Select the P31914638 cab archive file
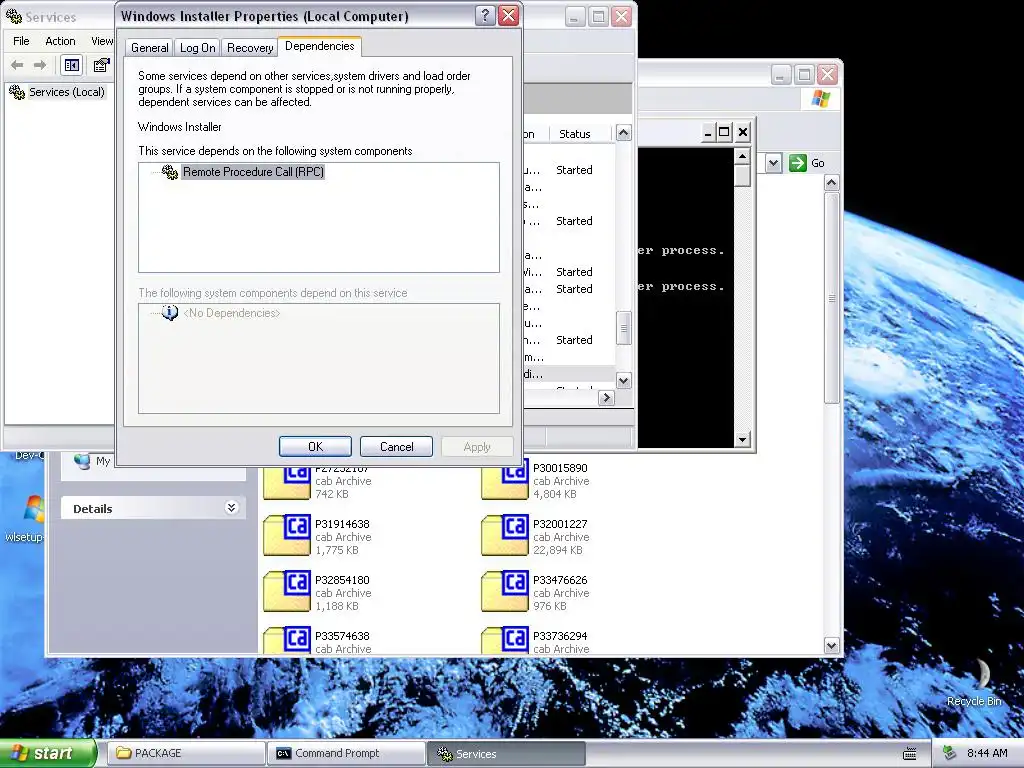This screenshot has height=768, width=1024. [x=317, y=536]
